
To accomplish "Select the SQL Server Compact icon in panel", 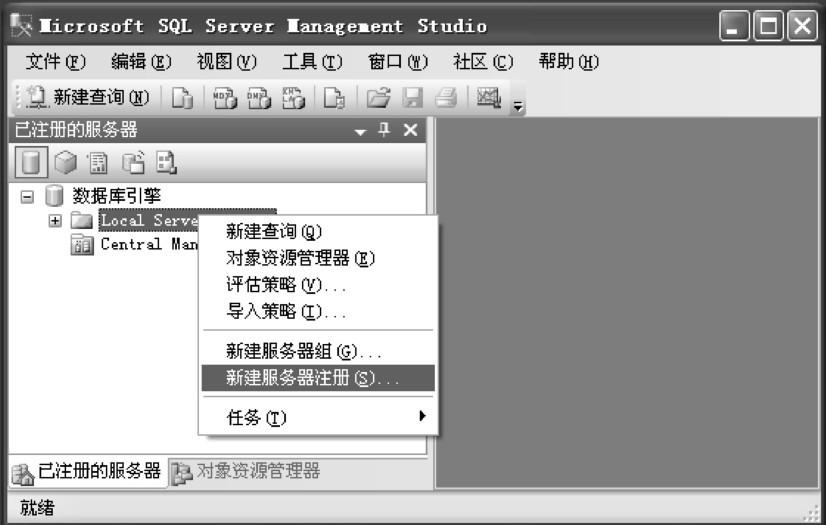I will coord(133,162).
